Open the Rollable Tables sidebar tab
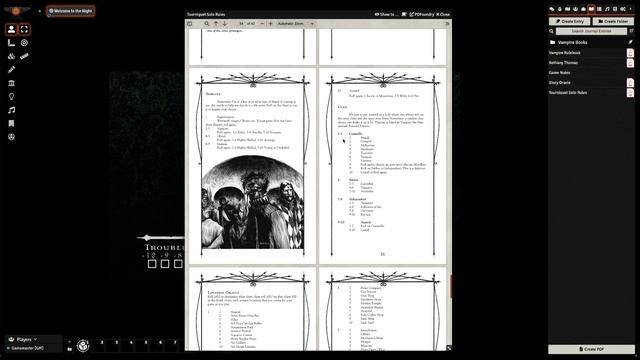The image size is (640, 360). pos(599,9)
